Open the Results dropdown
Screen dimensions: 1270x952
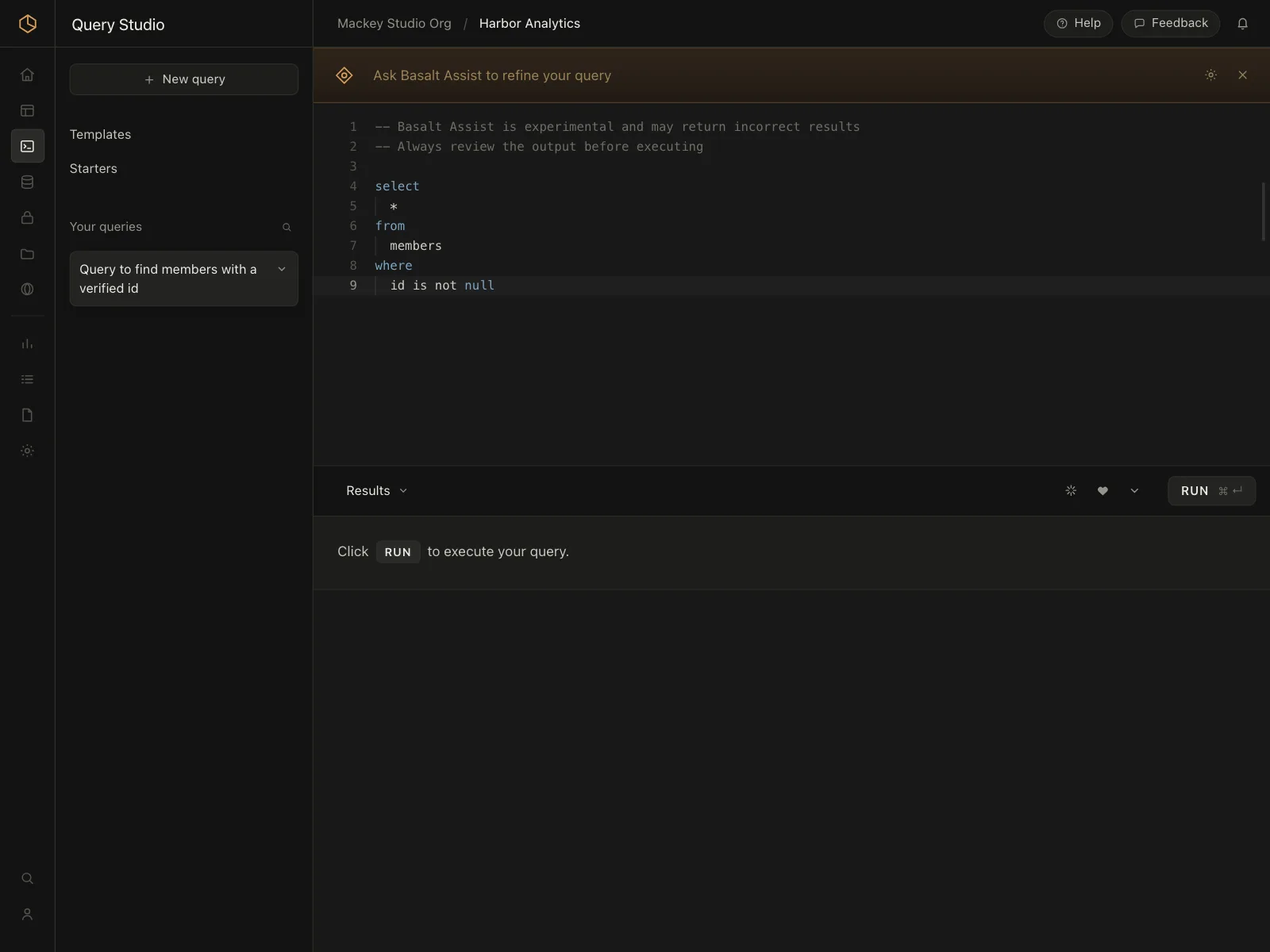coord(376,491)
